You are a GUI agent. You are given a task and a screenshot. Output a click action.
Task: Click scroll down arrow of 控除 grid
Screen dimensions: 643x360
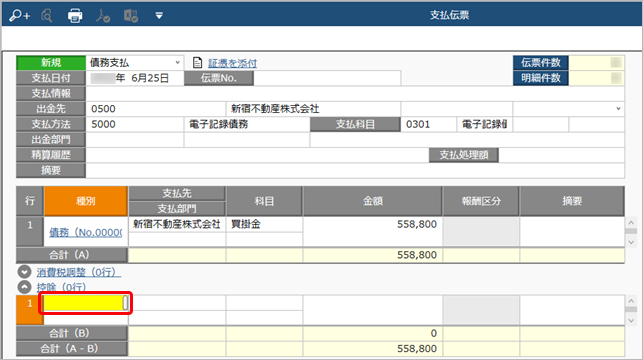[x=631, y=320]
